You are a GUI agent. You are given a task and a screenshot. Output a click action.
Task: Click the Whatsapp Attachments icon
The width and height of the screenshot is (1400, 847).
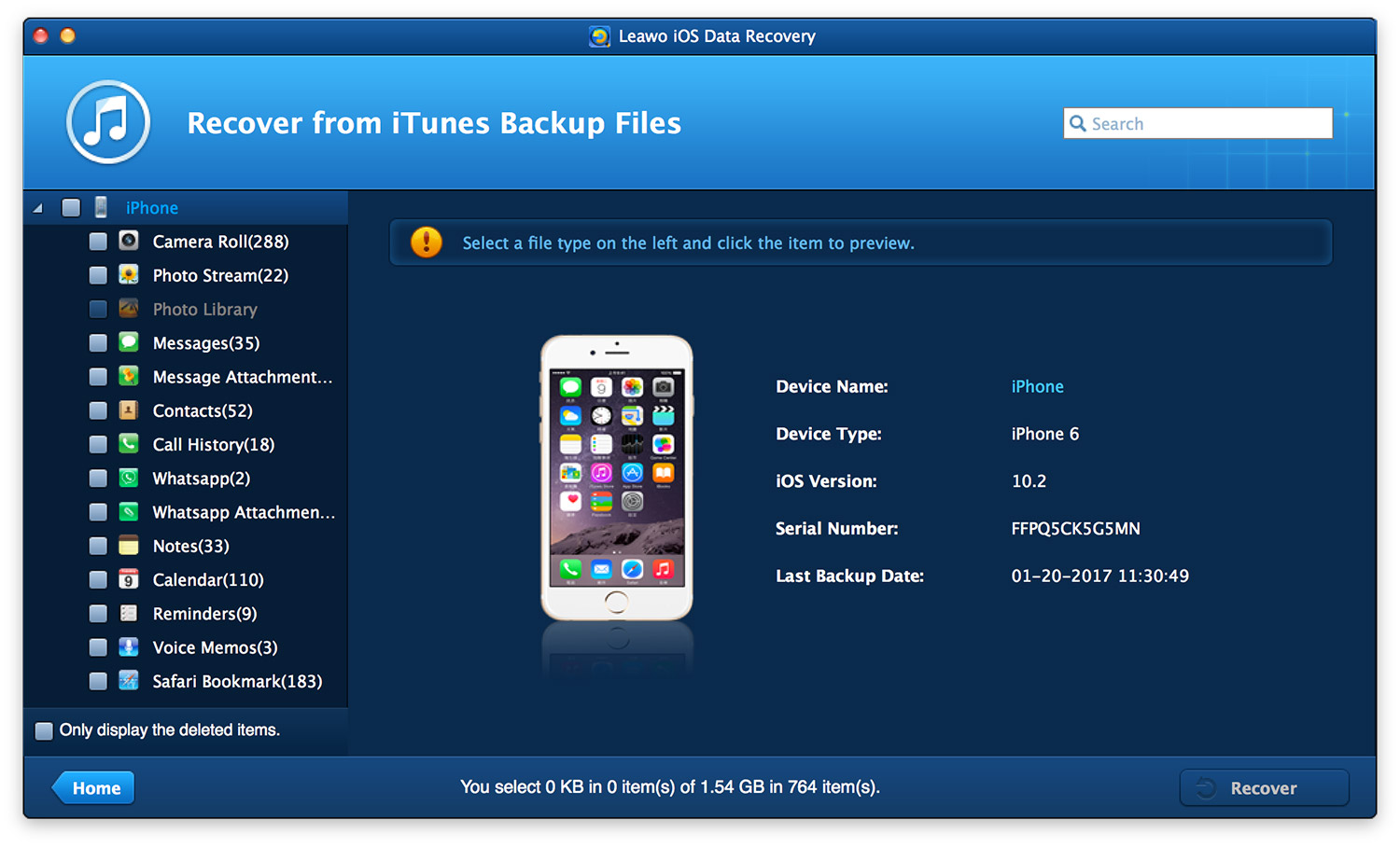[129, 511]
